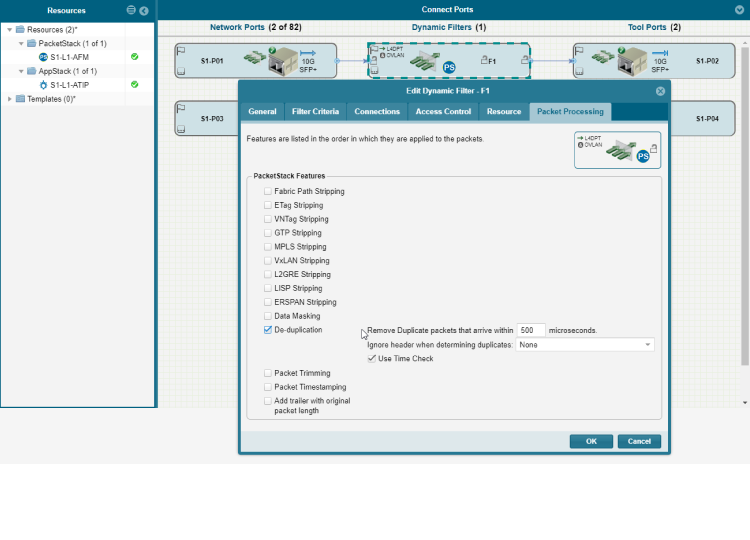Close the Edit Dynamic Filter dialog
The image size is (750, 540).
[x=660, y=91]
